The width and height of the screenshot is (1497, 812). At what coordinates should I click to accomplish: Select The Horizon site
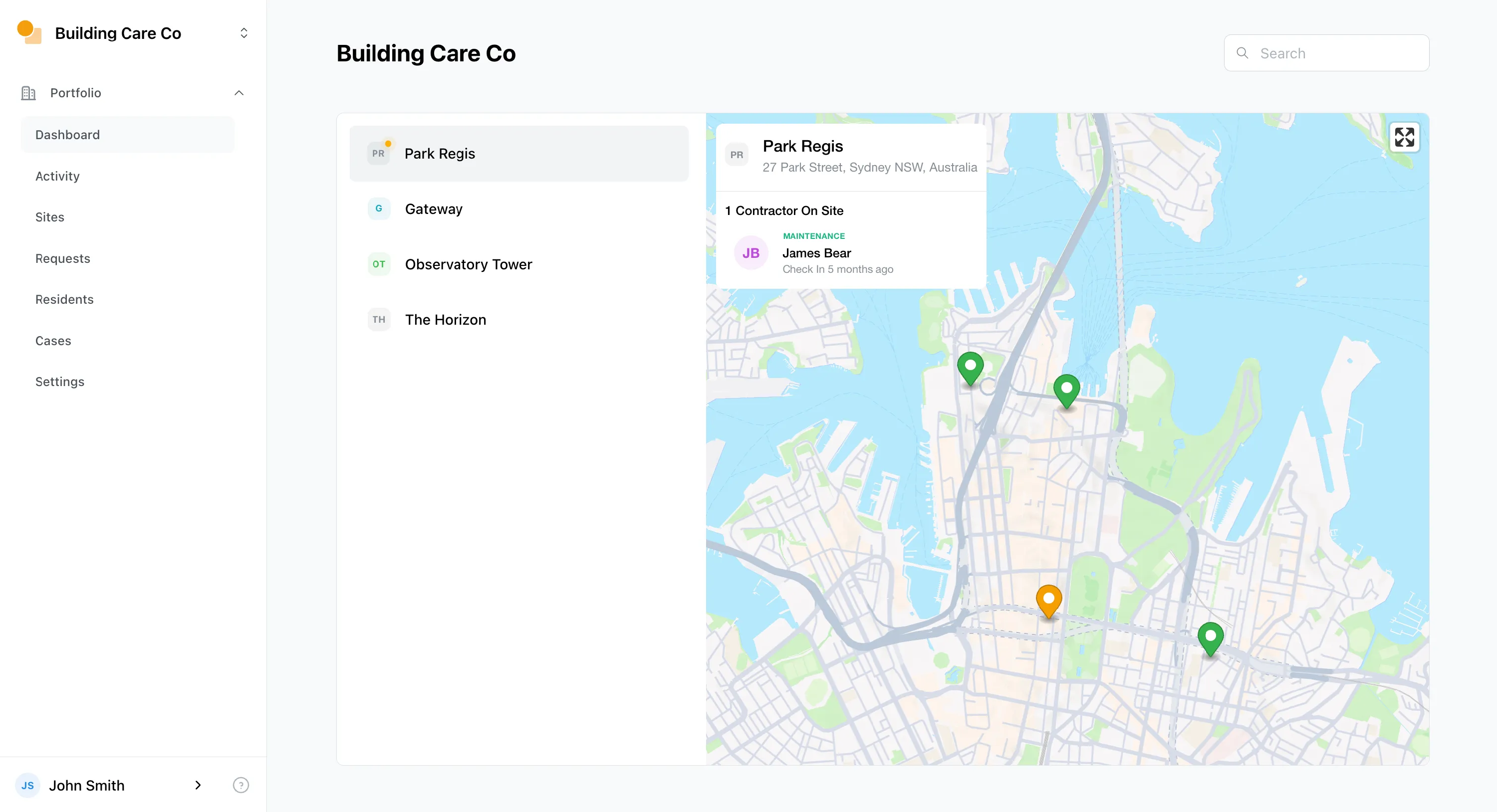point(445,319)
